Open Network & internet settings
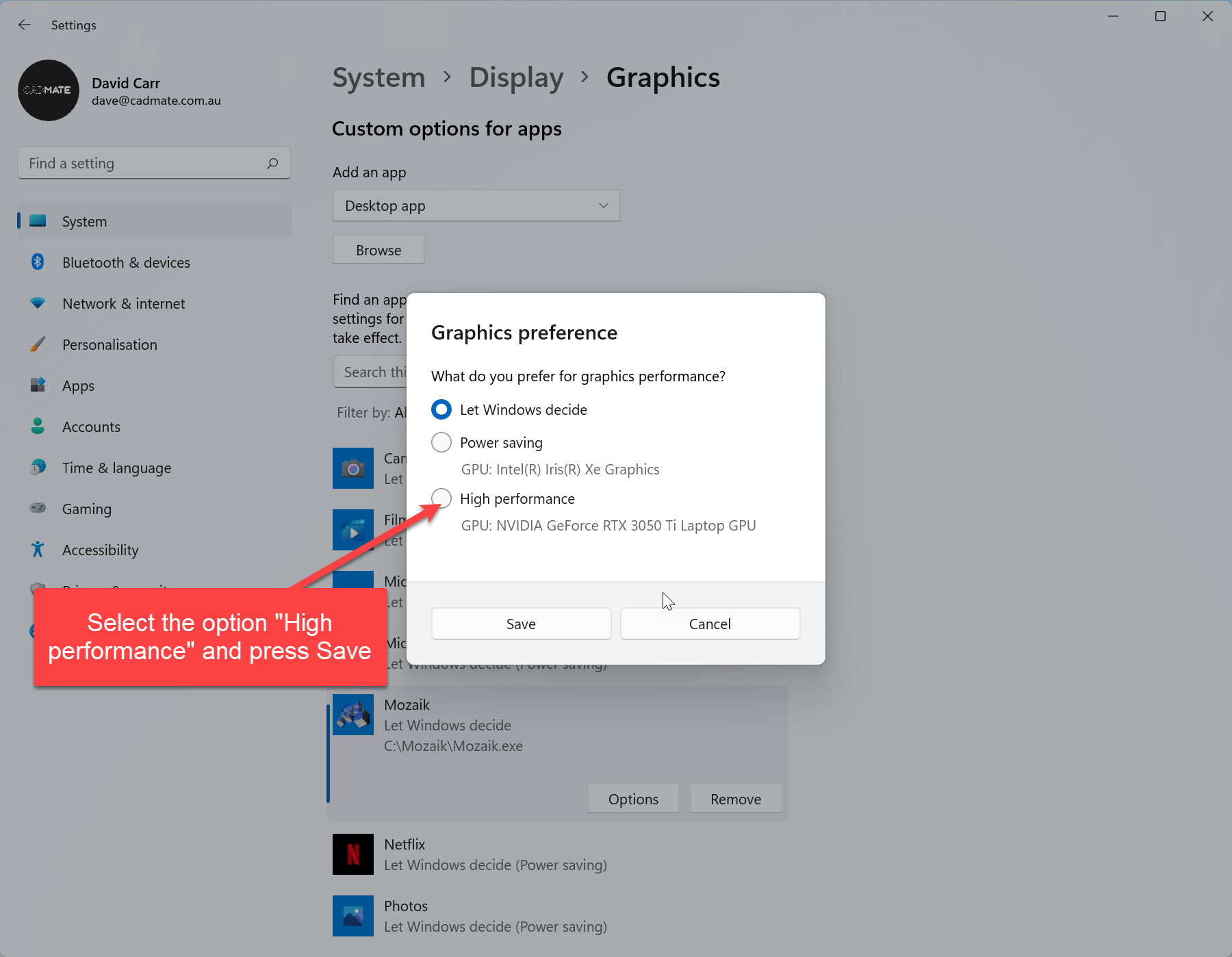Viewport: 1232px width, 957px height. point(123,304)
